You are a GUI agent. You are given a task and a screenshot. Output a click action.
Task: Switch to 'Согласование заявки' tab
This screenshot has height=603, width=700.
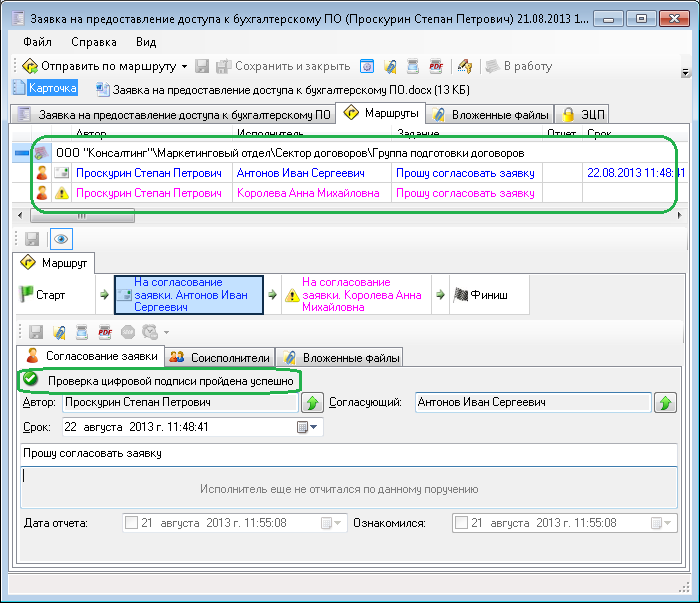(x=91, y=356)
